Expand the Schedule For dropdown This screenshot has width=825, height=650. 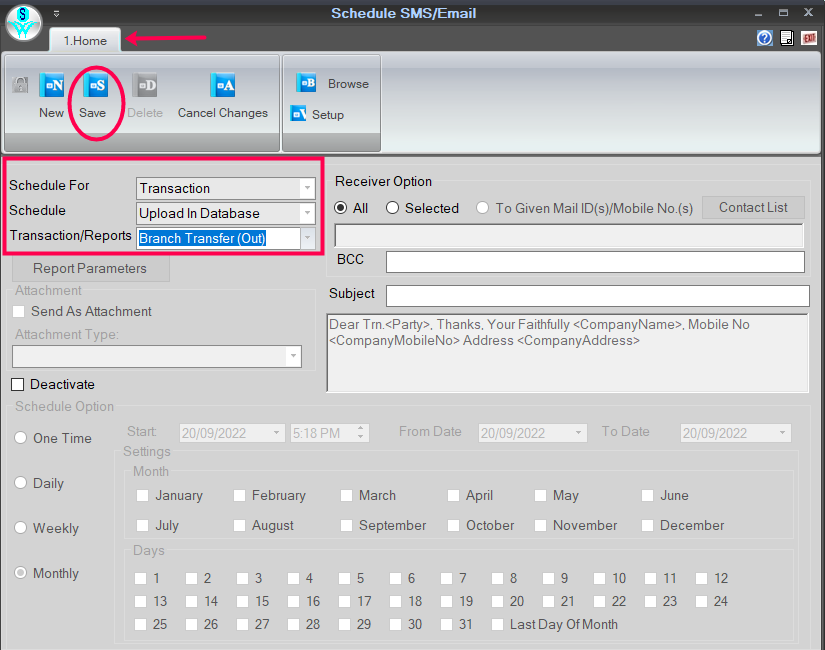tap(307, 188)
